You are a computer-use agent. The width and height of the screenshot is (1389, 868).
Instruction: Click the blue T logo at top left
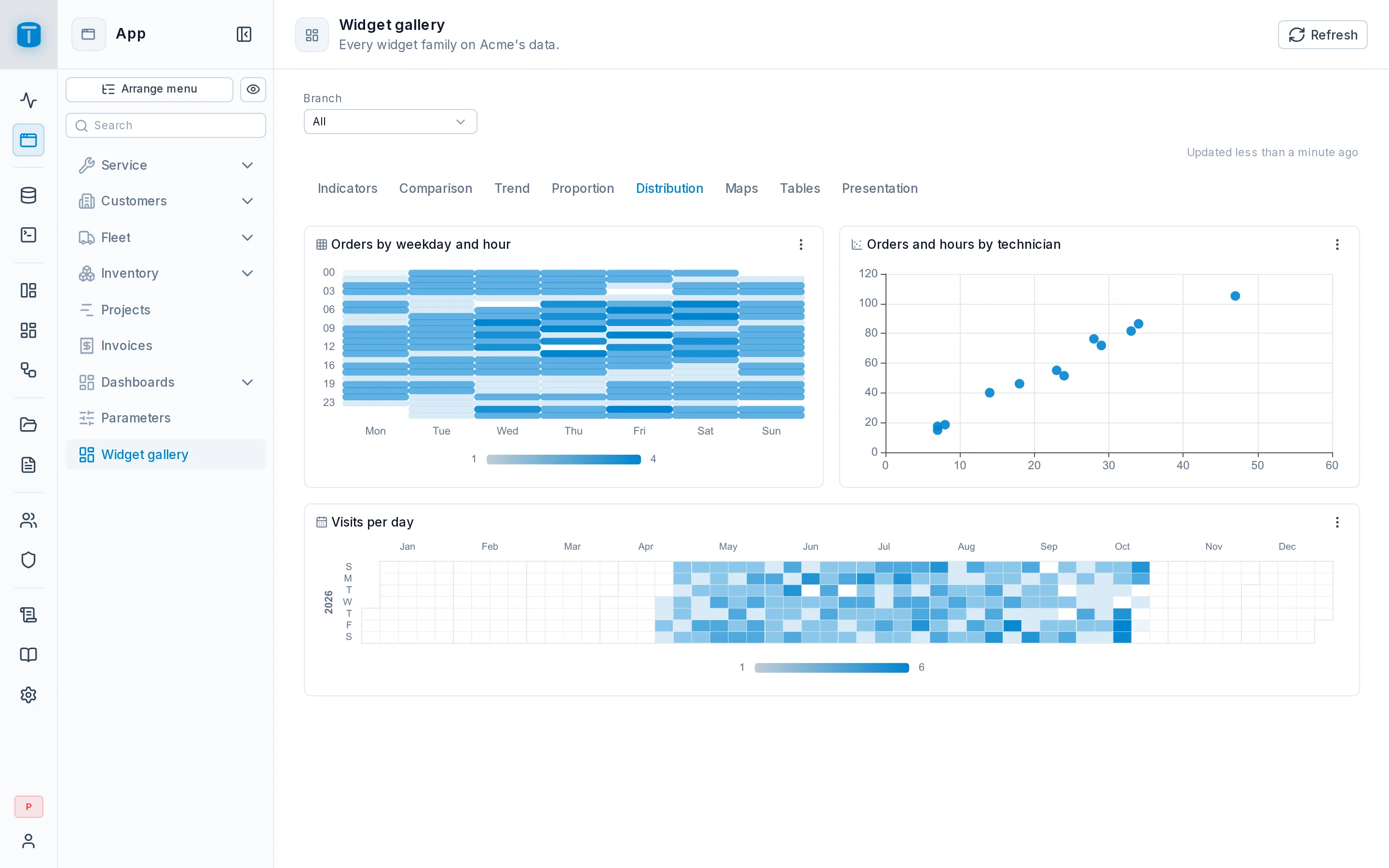coord(29,34)
